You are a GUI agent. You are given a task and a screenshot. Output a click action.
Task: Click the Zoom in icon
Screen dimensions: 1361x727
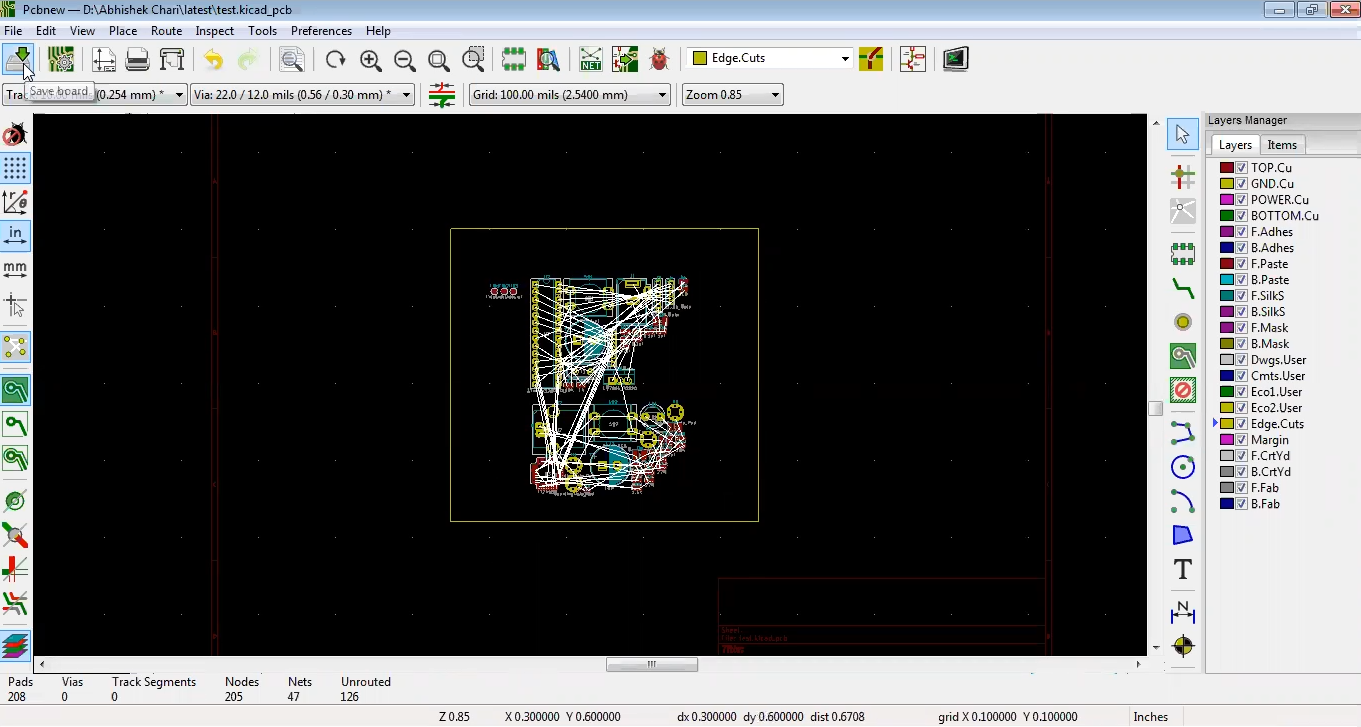click(370, 59)
